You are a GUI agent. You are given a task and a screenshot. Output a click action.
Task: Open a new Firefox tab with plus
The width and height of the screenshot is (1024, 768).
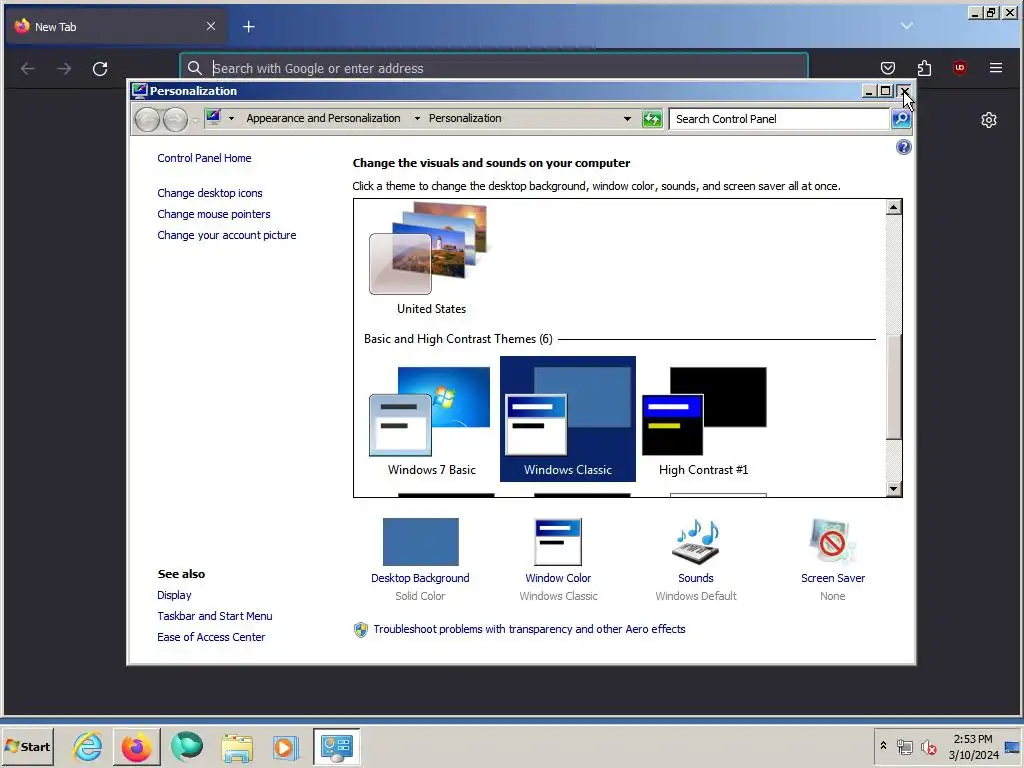click(x=249, y=27)
